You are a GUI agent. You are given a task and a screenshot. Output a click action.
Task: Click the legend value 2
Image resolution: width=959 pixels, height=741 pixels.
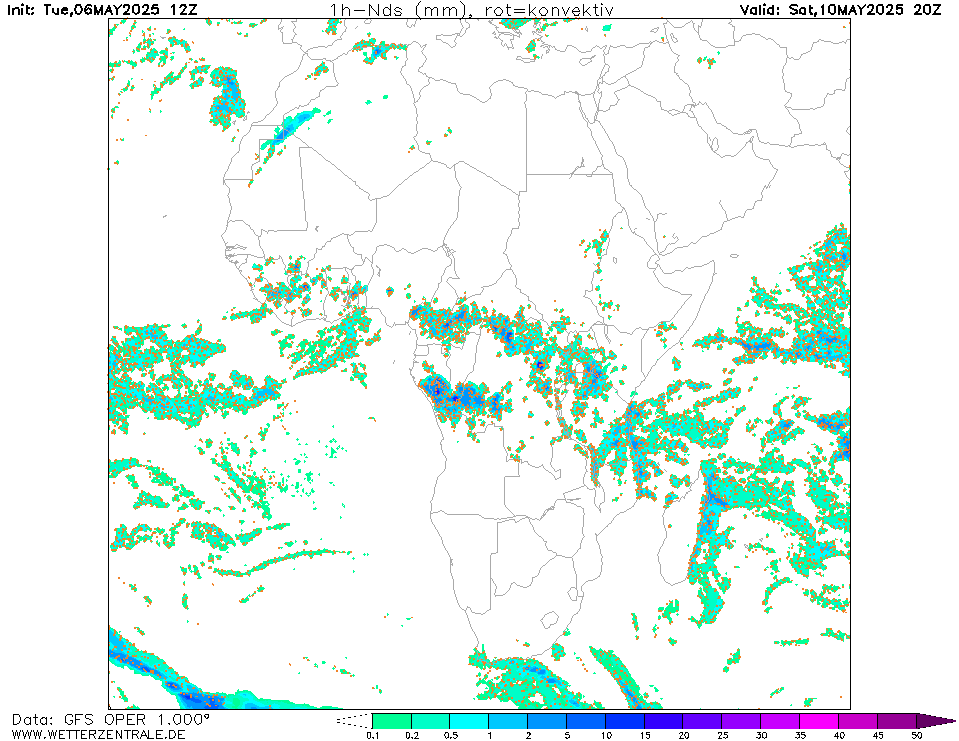coord(528,735)
